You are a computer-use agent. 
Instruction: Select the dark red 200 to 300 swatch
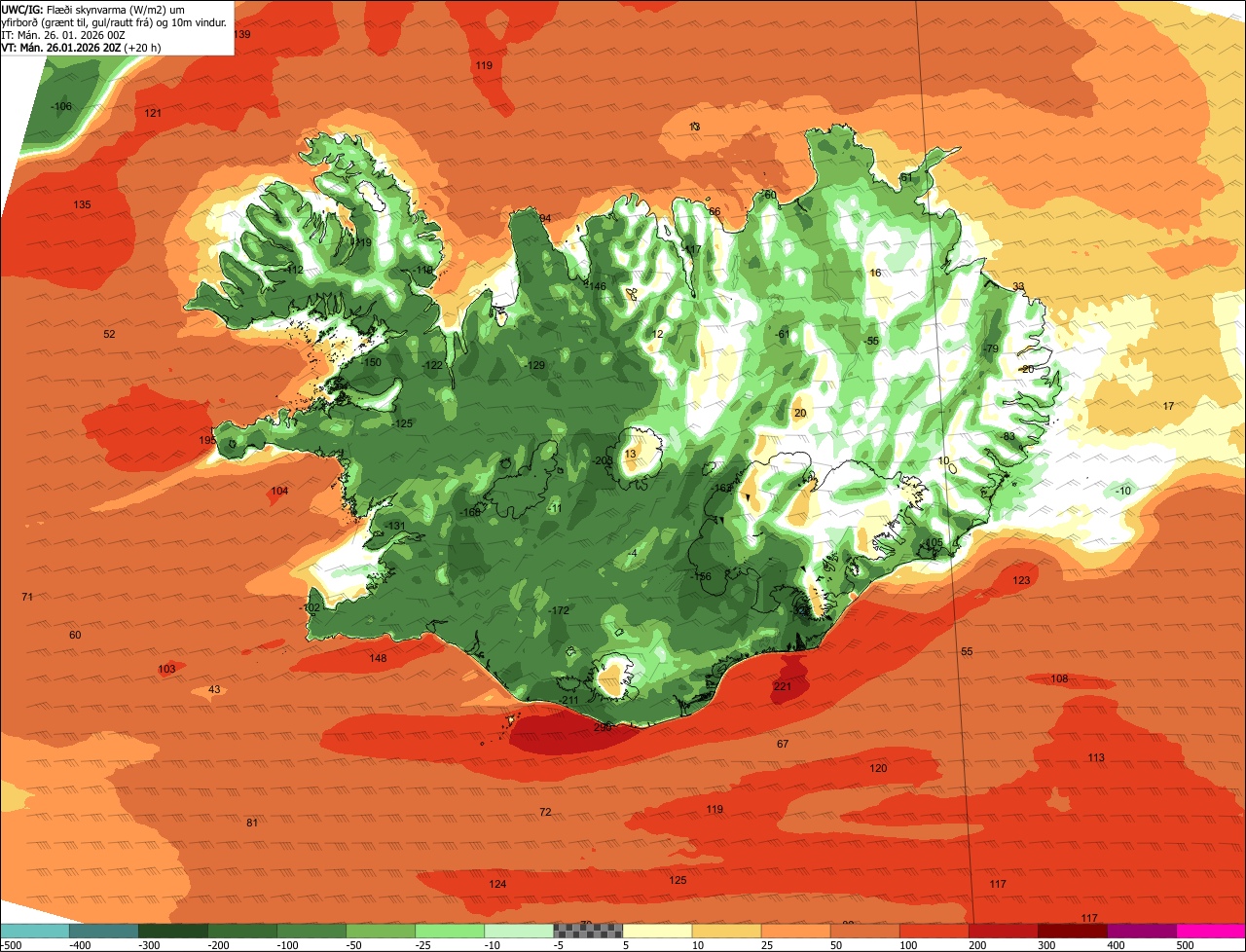tap(1003, 931)
